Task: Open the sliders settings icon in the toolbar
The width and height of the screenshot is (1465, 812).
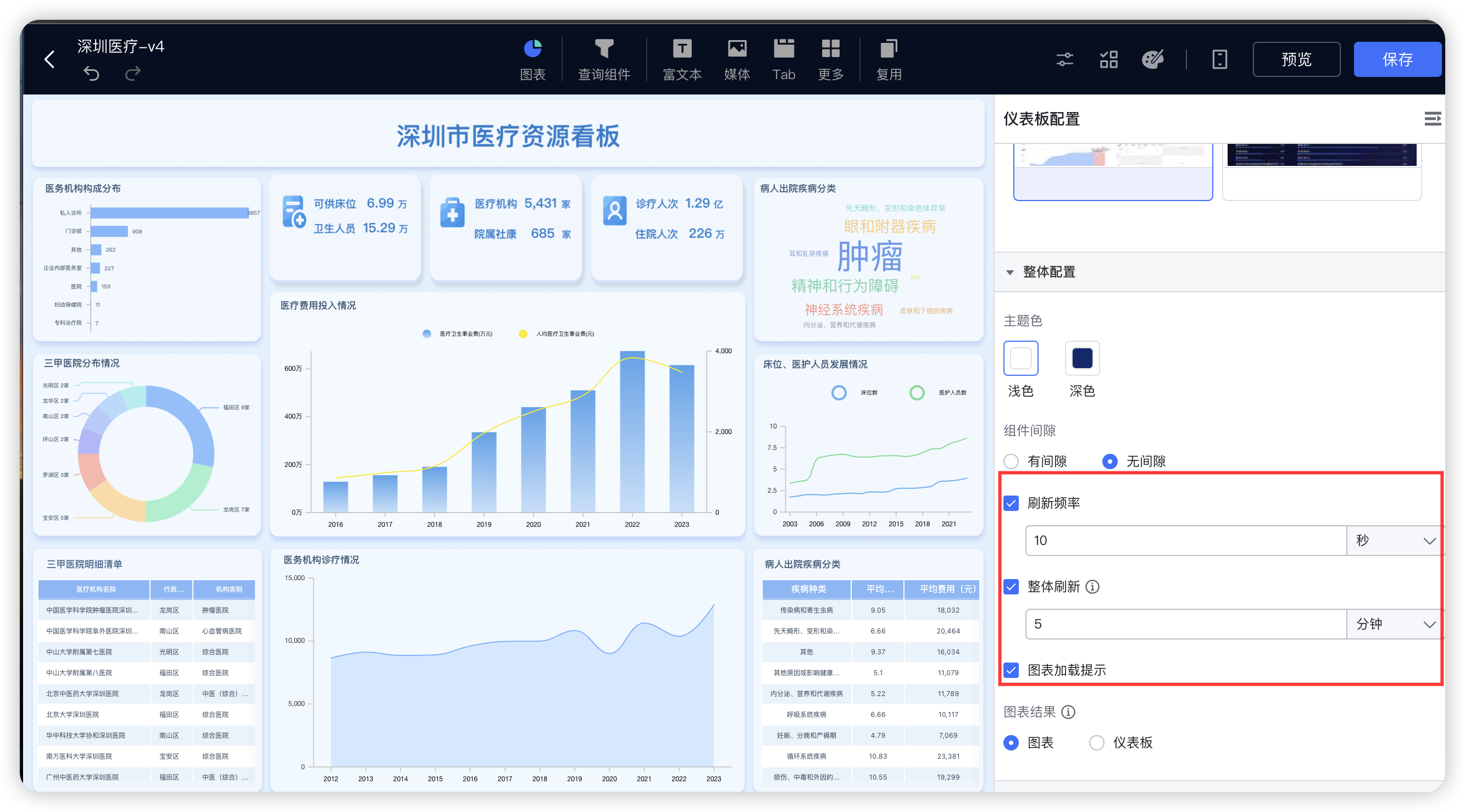Action: 1064,59
